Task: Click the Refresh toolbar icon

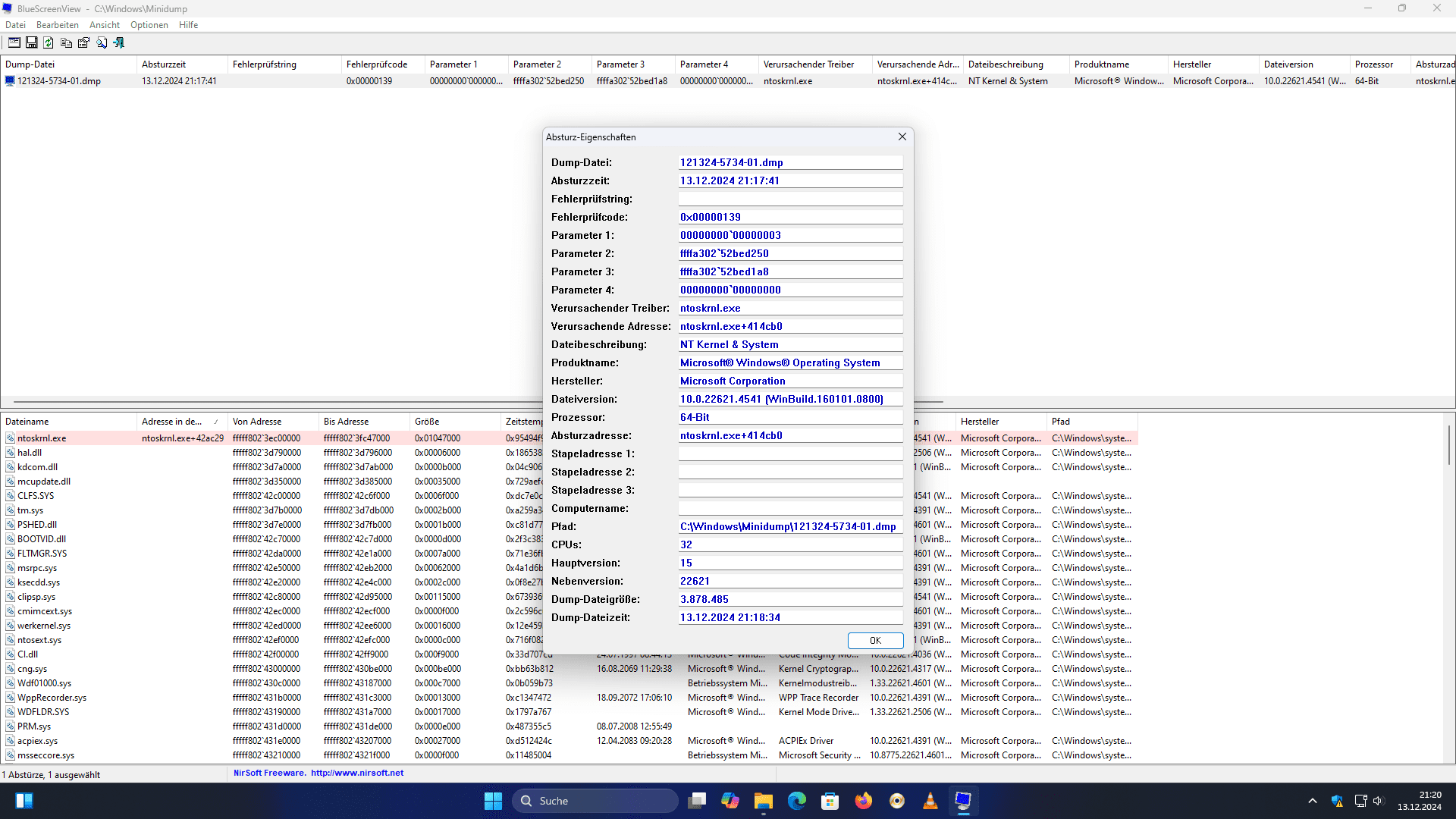Action: 49,43
